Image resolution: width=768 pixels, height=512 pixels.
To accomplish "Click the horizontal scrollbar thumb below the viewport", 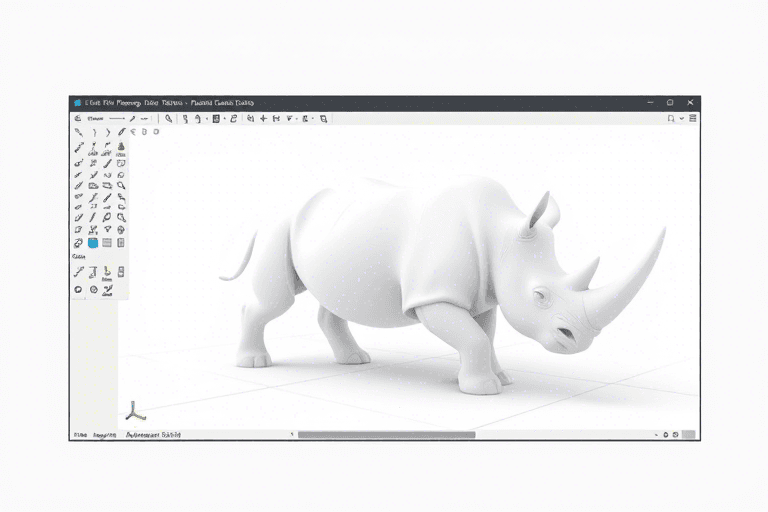I will (386, 435).
